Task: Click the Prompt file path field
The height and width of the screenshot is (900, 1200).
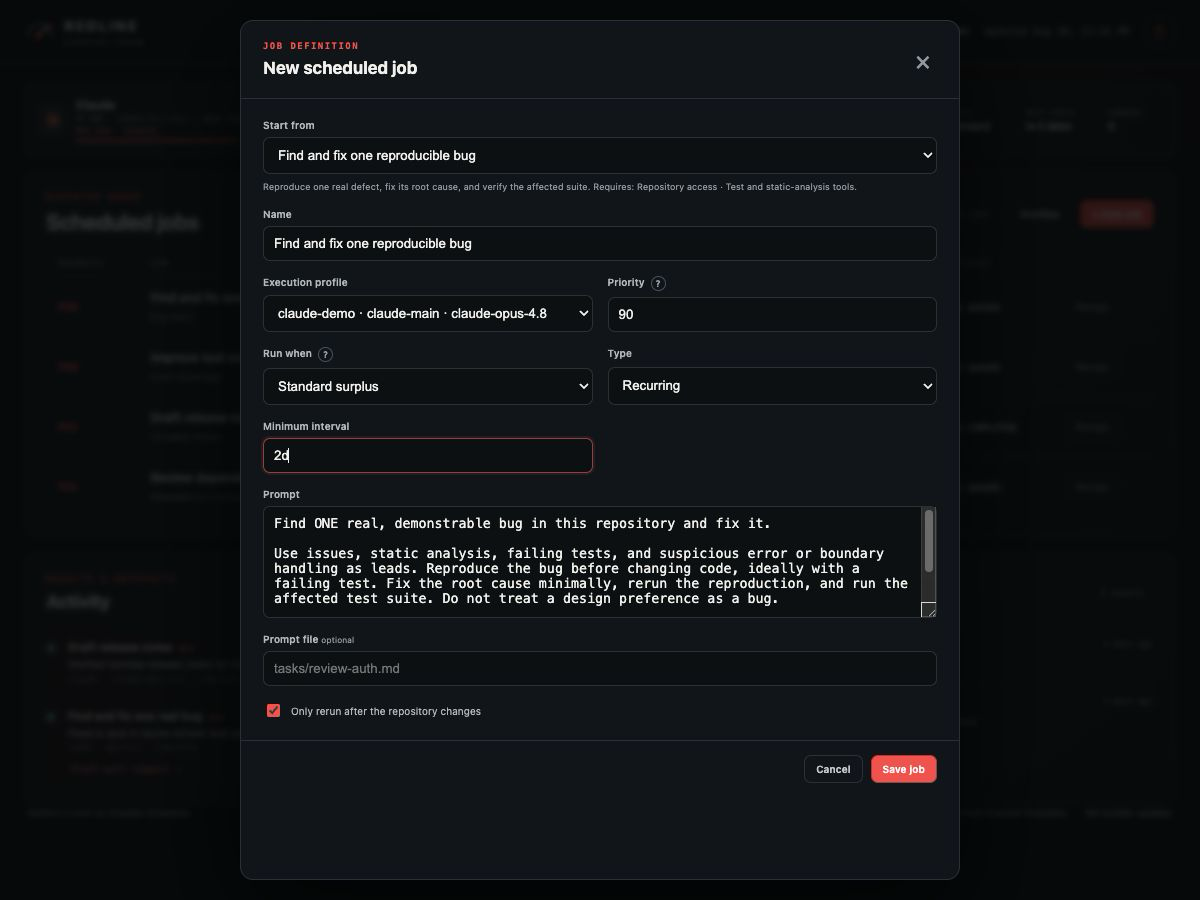Action: point(600,668)
